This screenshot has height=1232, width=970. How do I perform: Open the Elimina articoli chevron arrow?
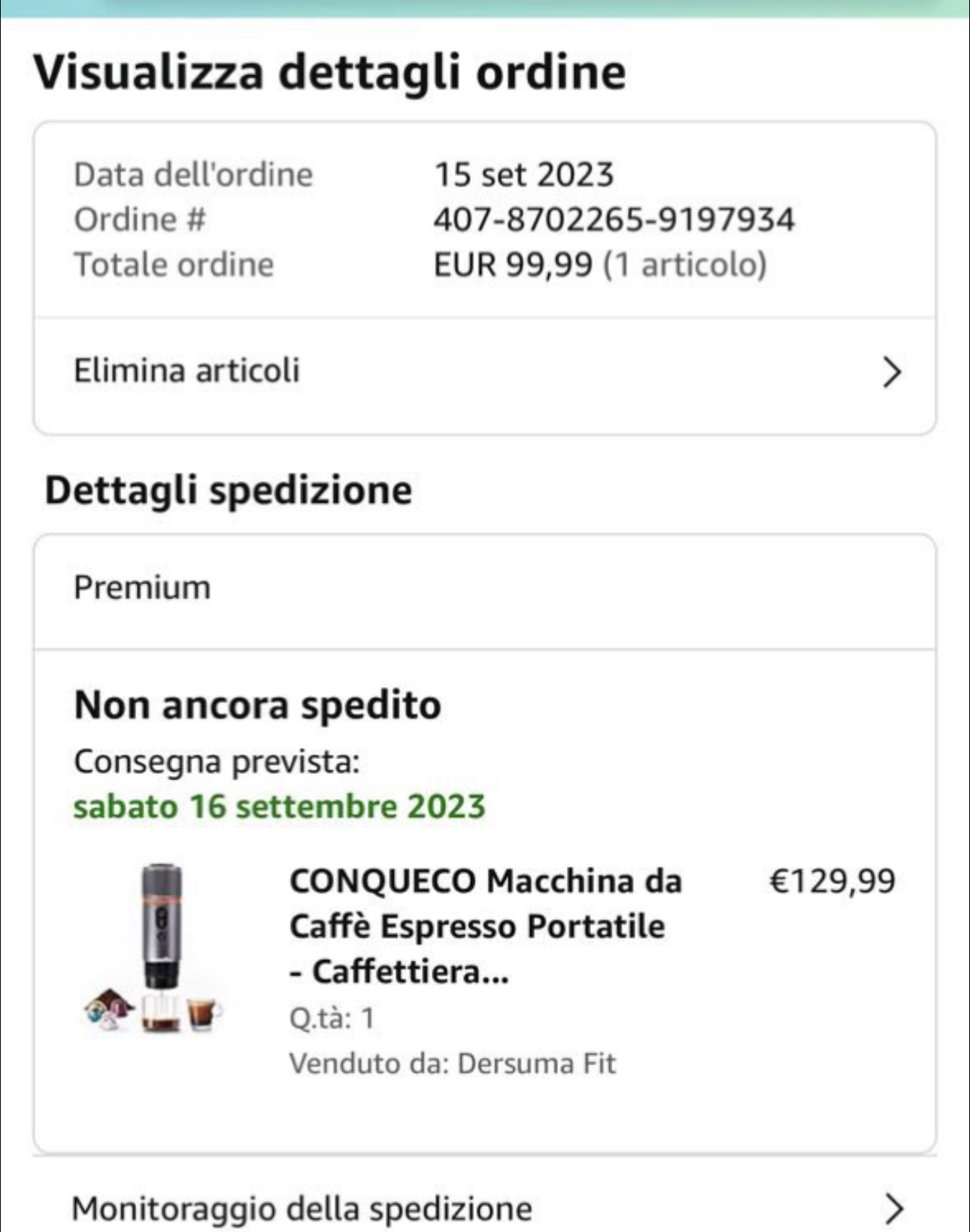point(892,371)
